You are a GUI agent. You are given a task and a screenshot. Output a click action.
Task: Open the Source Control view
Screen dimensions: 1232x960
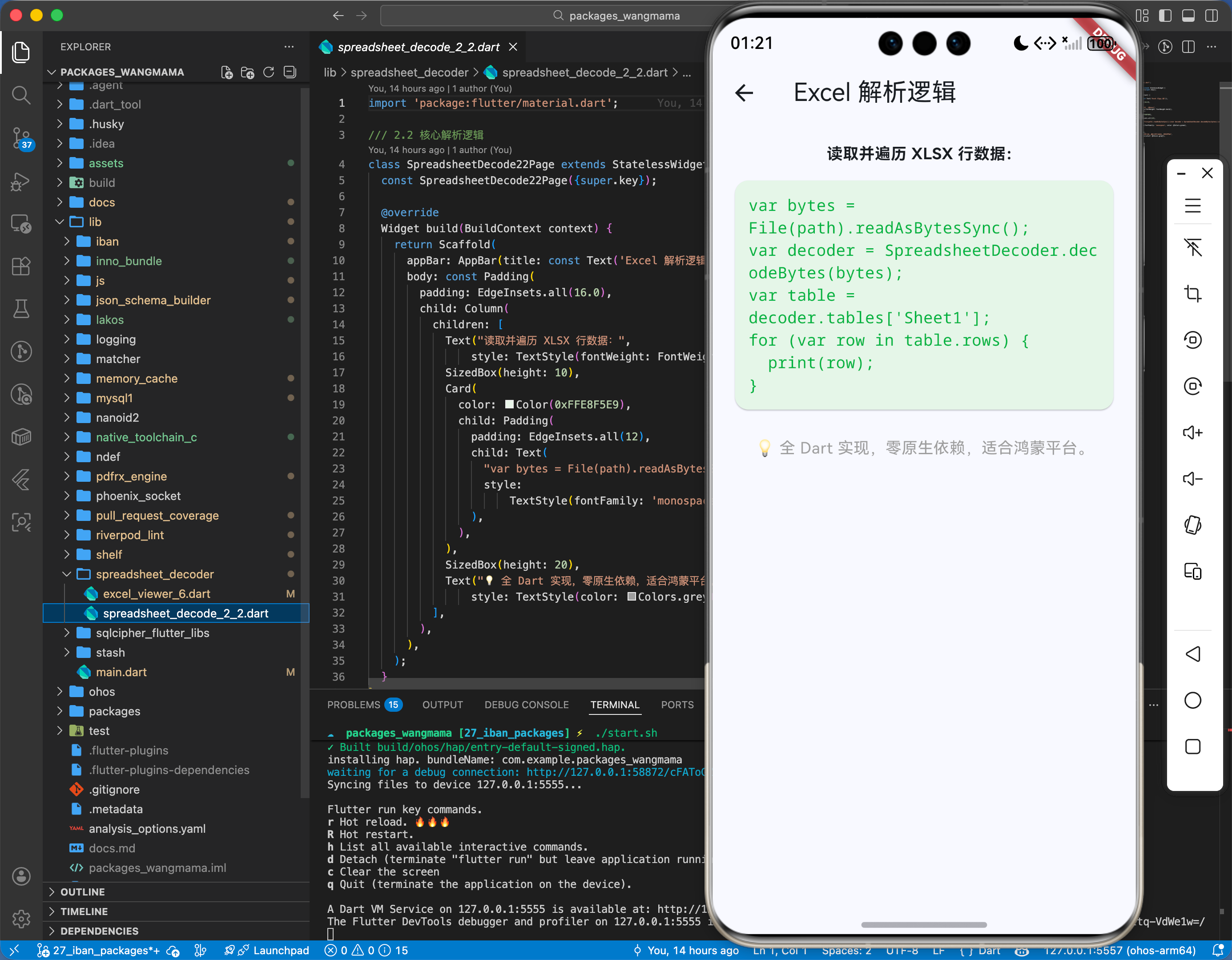point(21,138)
